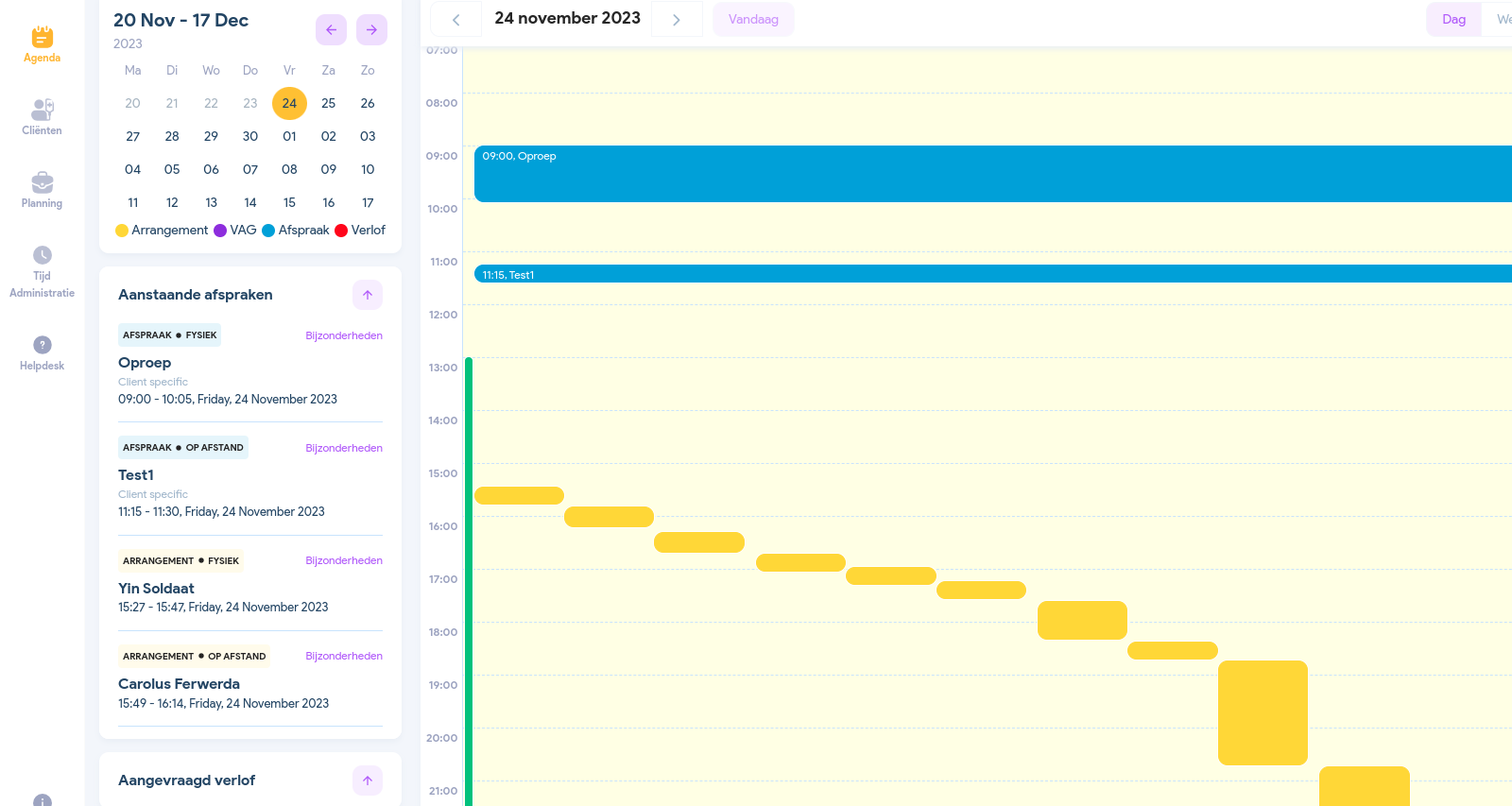Select 25 in the mini calendar
1512x806 pixels.
point(328,103)
